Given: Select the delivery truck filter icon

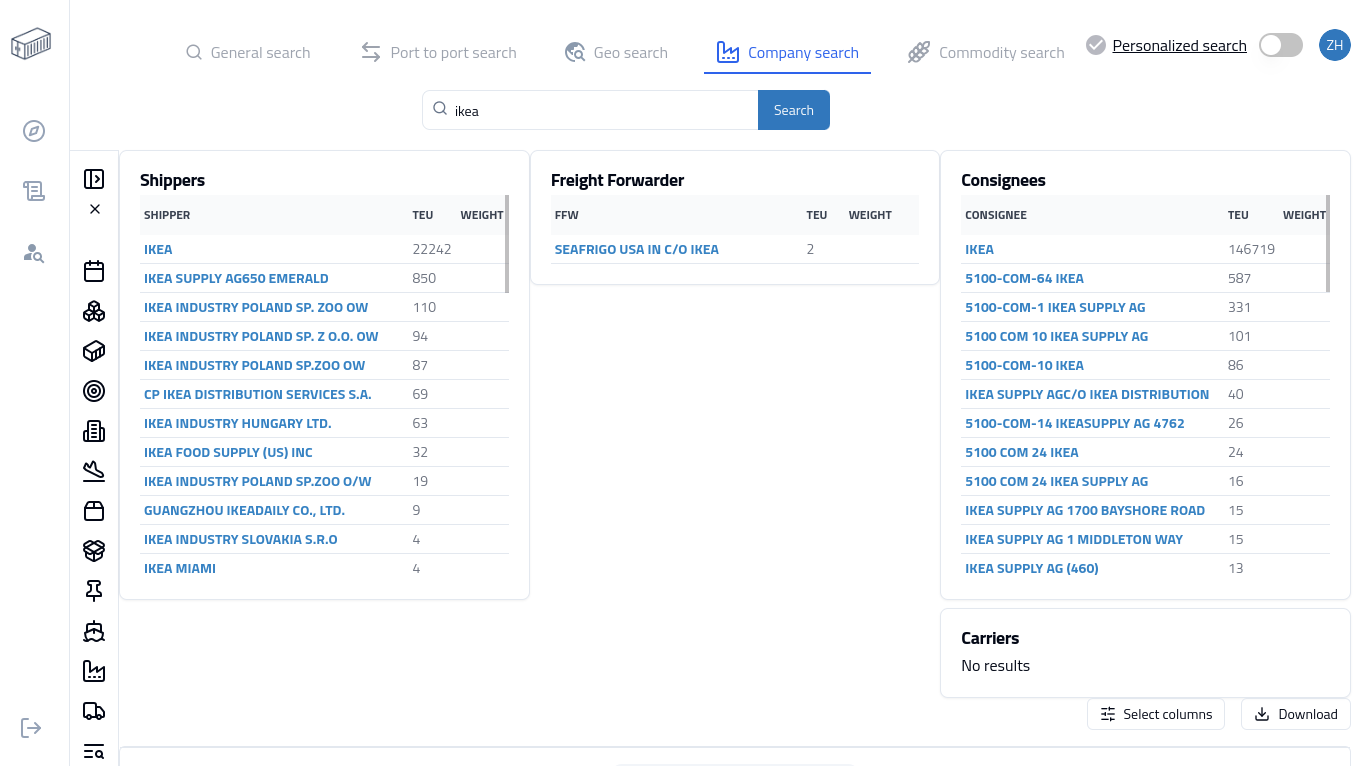Looking at the screenshot, I should (94, 711).
